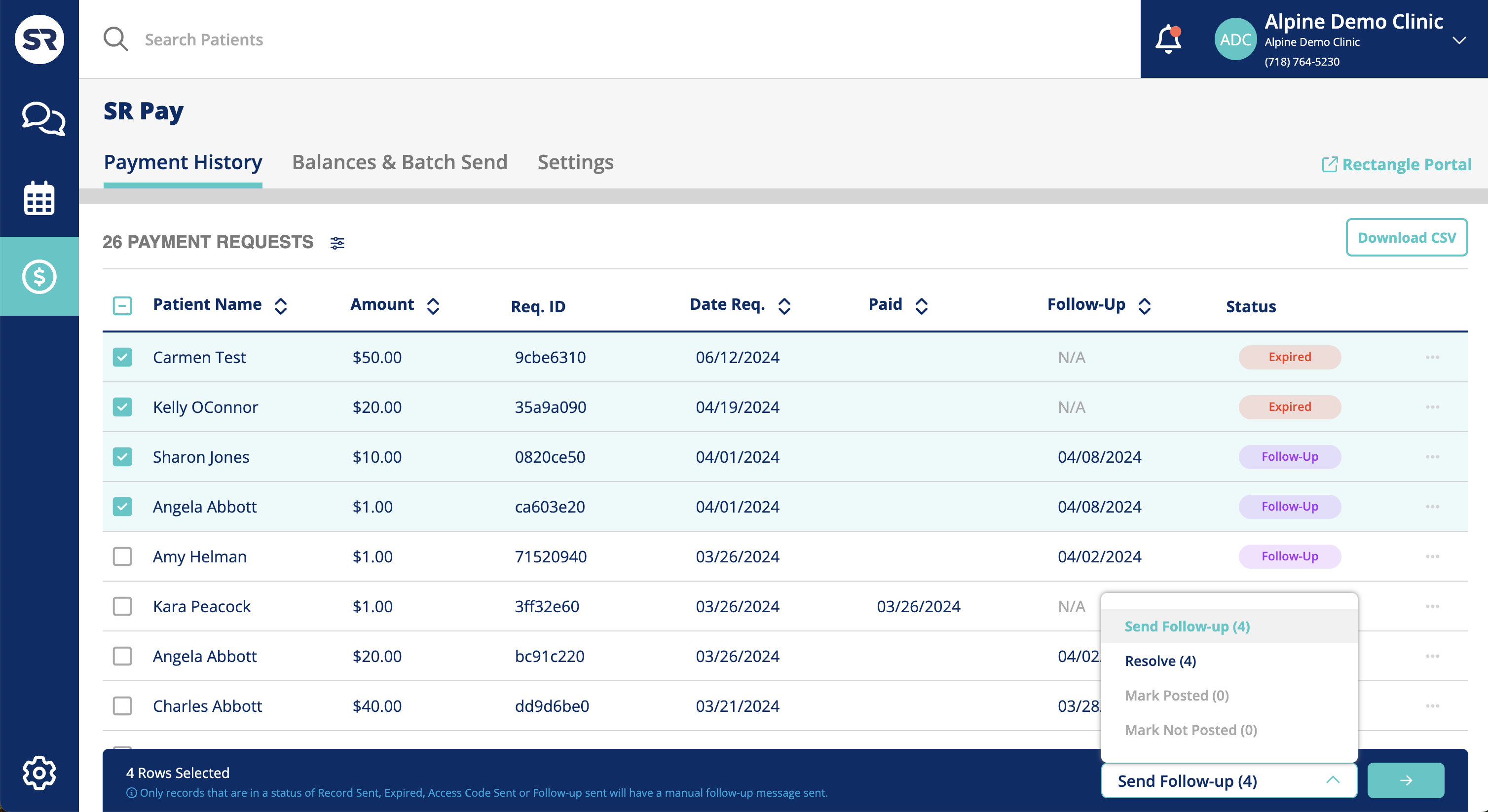
Task: Select the SR Pay dollar icon
Action: coord(39,277)
